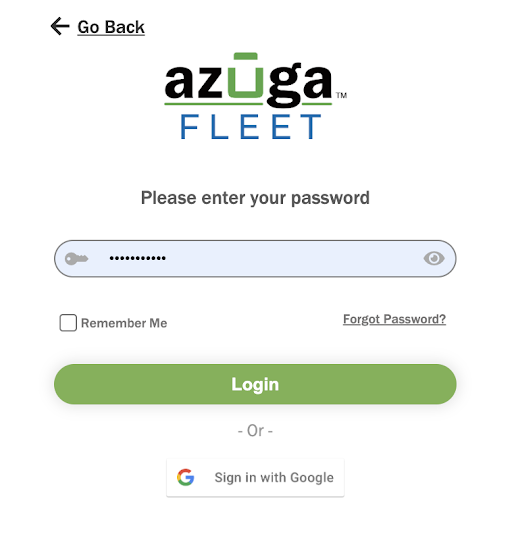The image size is (512, 547).
Task: Click the Login button's text label
Action: tap(255, 384)
